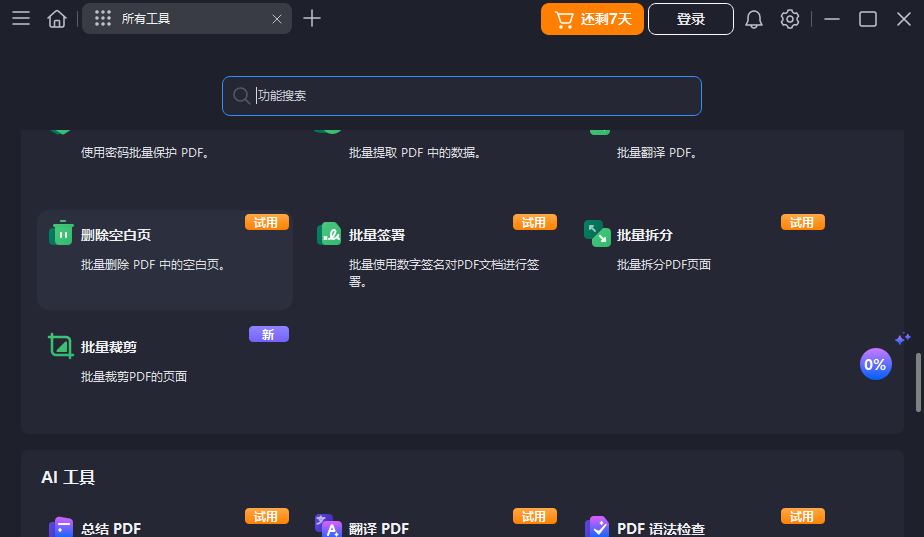924x537 pixels.
Task: Click 试用 badge on 批量拆分 card
Action: tap(803, 222)
